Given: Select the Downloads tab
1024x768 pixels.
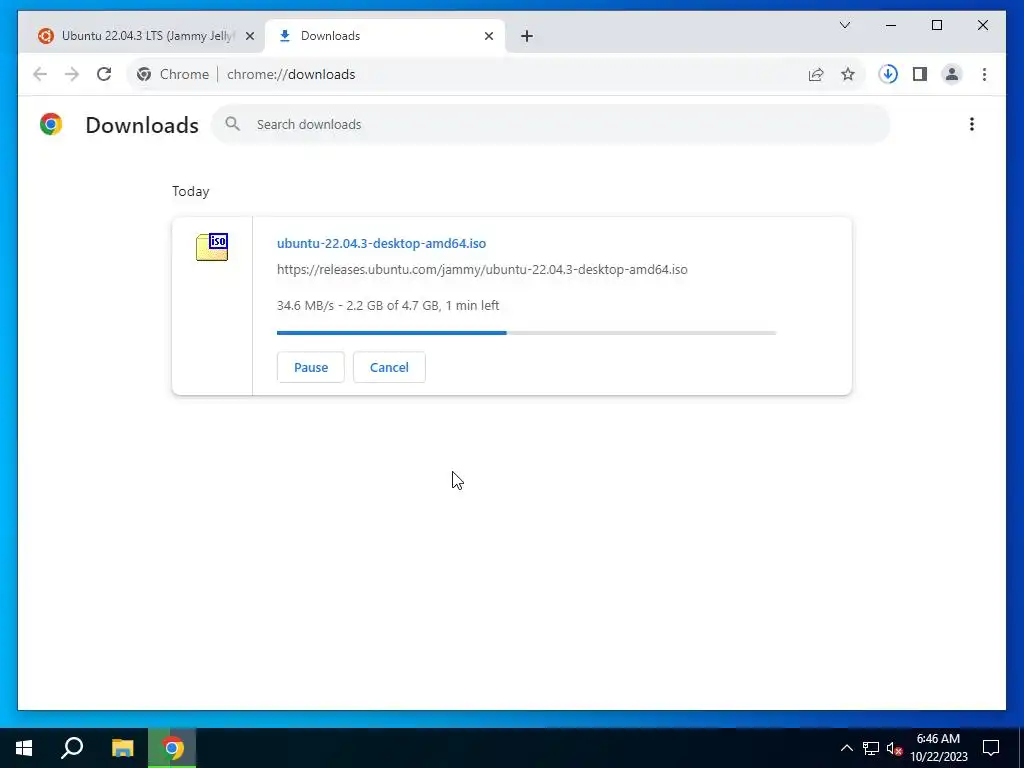Looking at the screenshot, I should 385,36.
